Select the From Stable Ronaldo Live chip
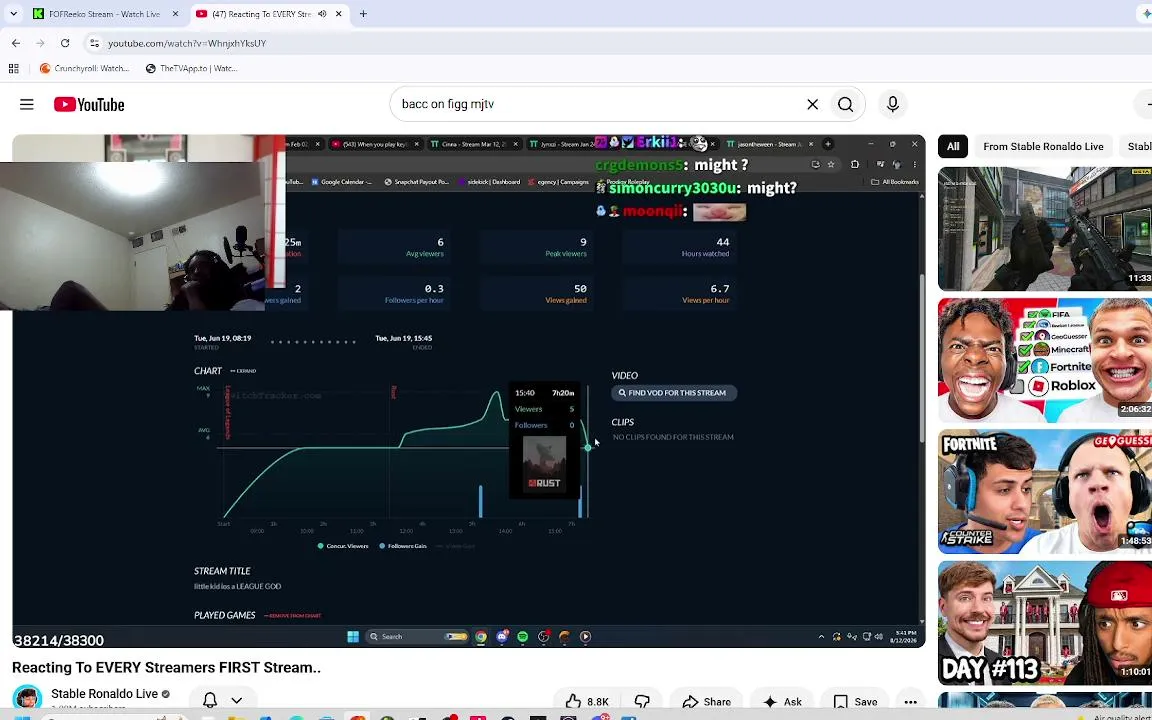The image size is (1152, 720). pos(1043,147)
